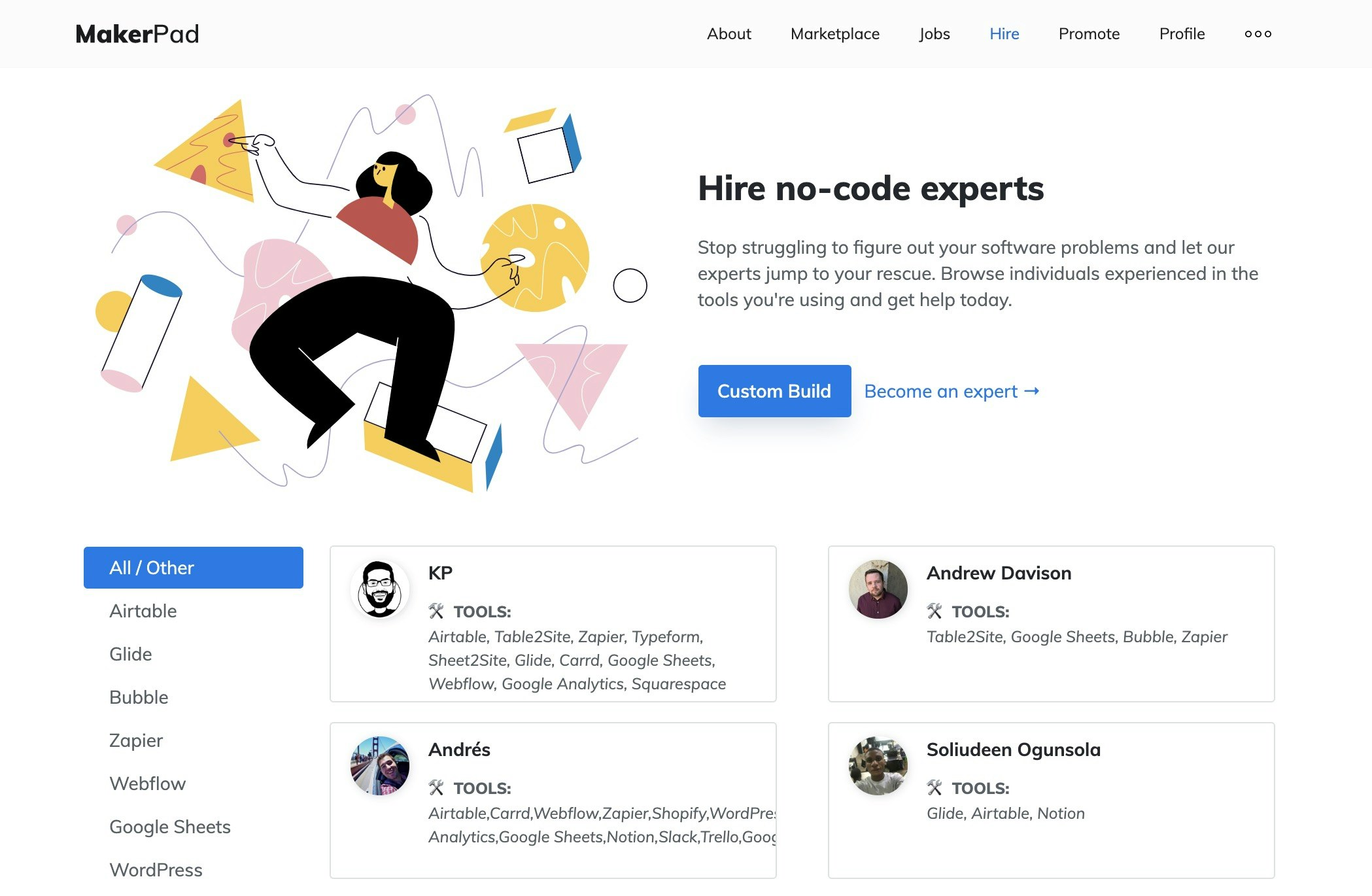
Task: Select the Google Sheets category
Action: tap(169, 827)
